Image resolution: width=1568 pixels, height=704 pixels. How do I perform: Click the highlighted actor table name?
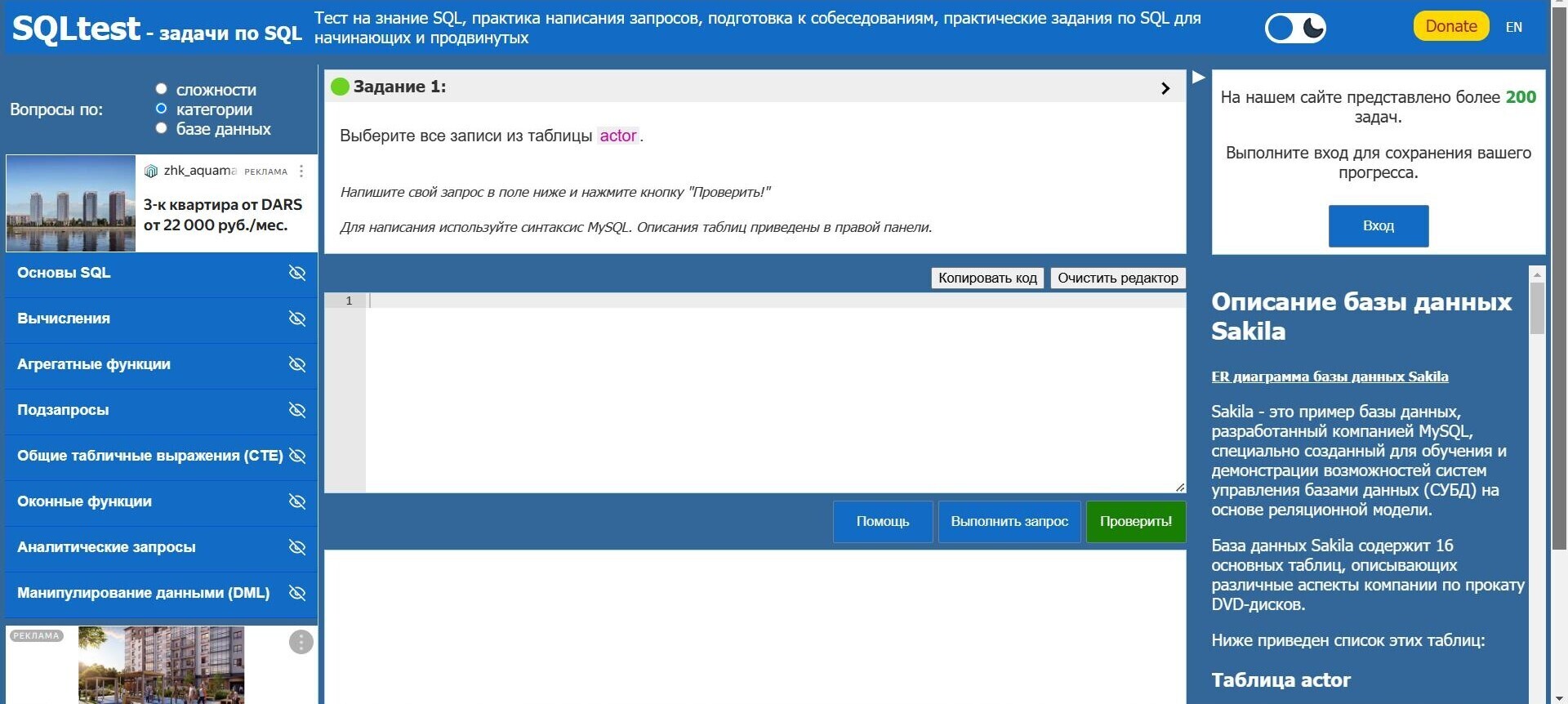point(618,136)
